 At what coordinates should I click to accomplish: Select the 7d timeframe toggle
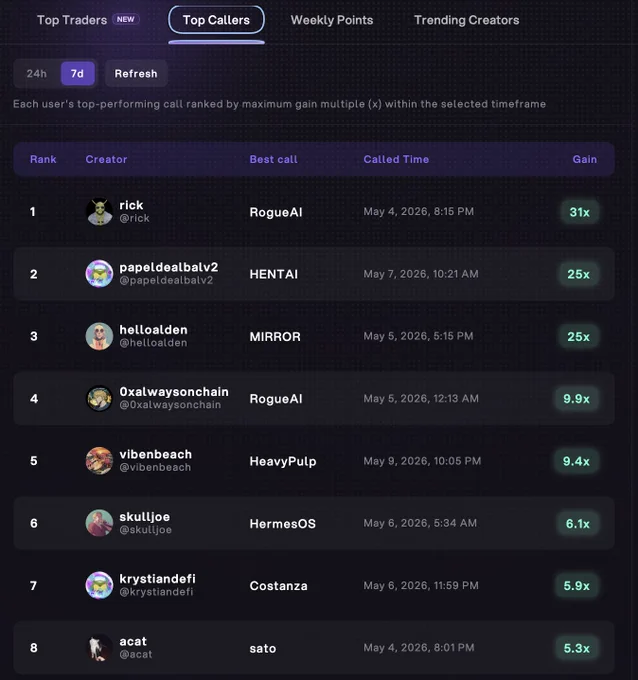[78, 74]
